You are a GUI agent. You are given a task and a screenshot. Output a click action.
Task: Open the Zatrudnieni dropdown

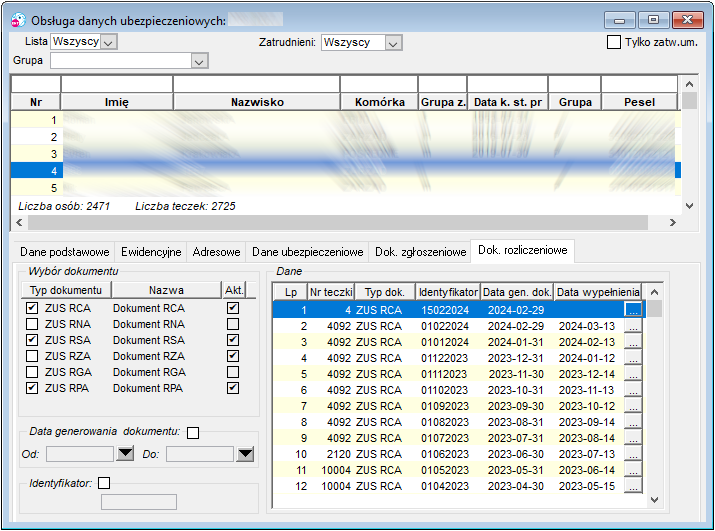pos(394,43)
